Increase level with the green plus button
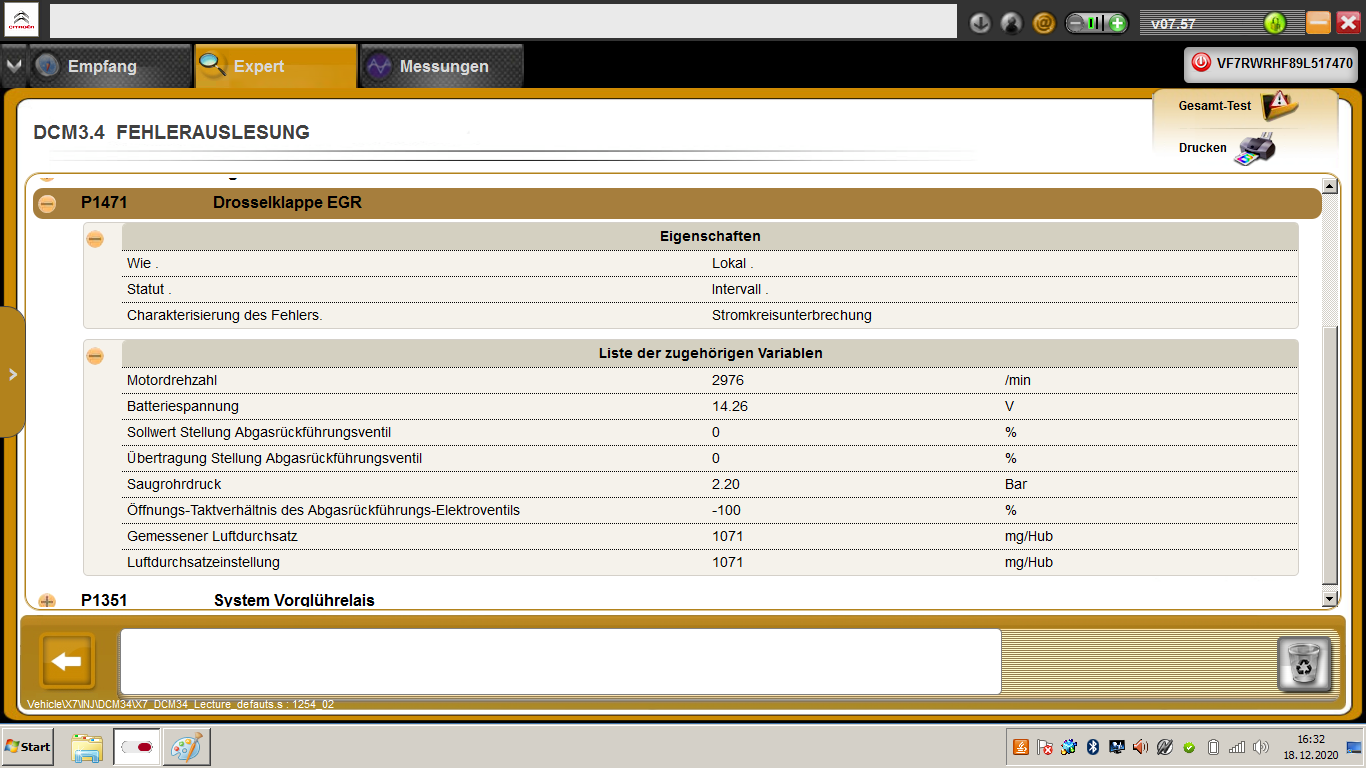Screen dimensions: 1366x768 [1117, 23]
